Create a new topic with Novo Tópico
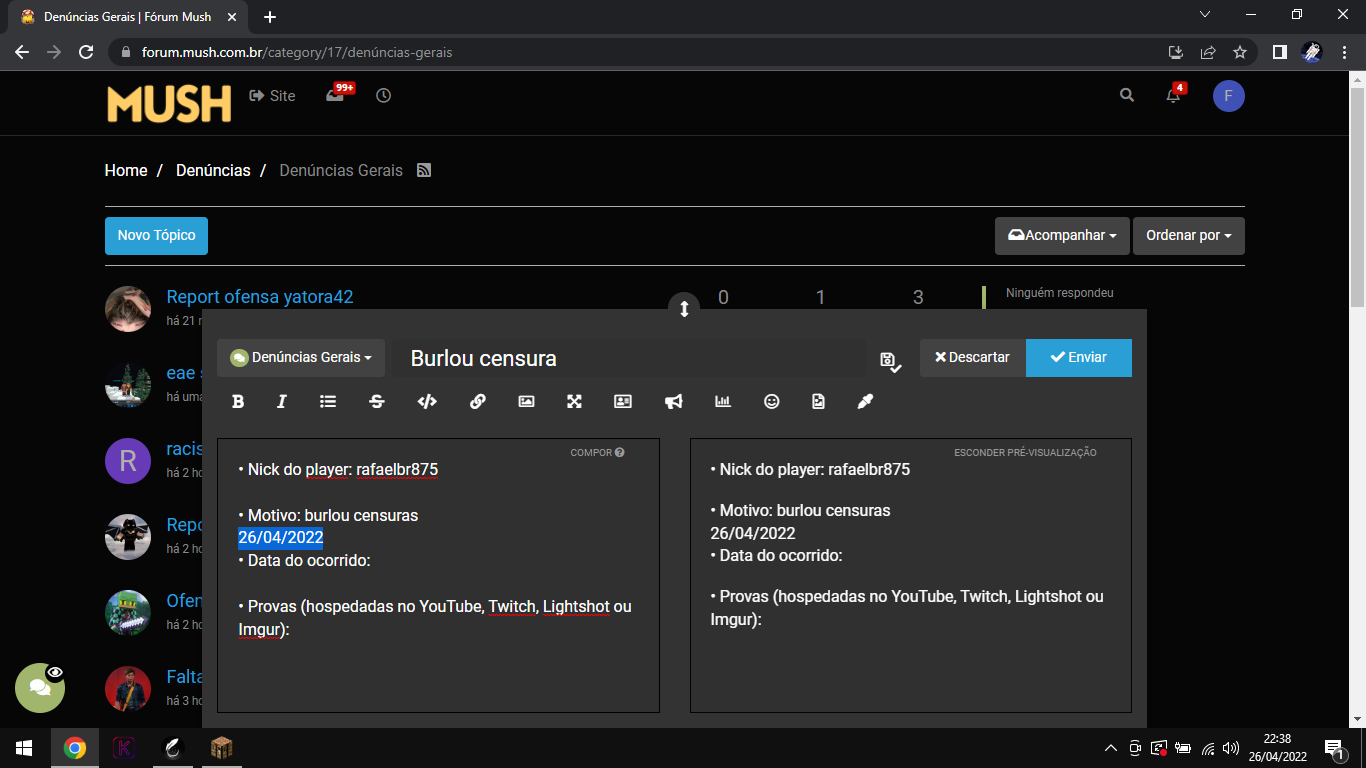This screenshot has height=768, width=1366. click(156, 235)
